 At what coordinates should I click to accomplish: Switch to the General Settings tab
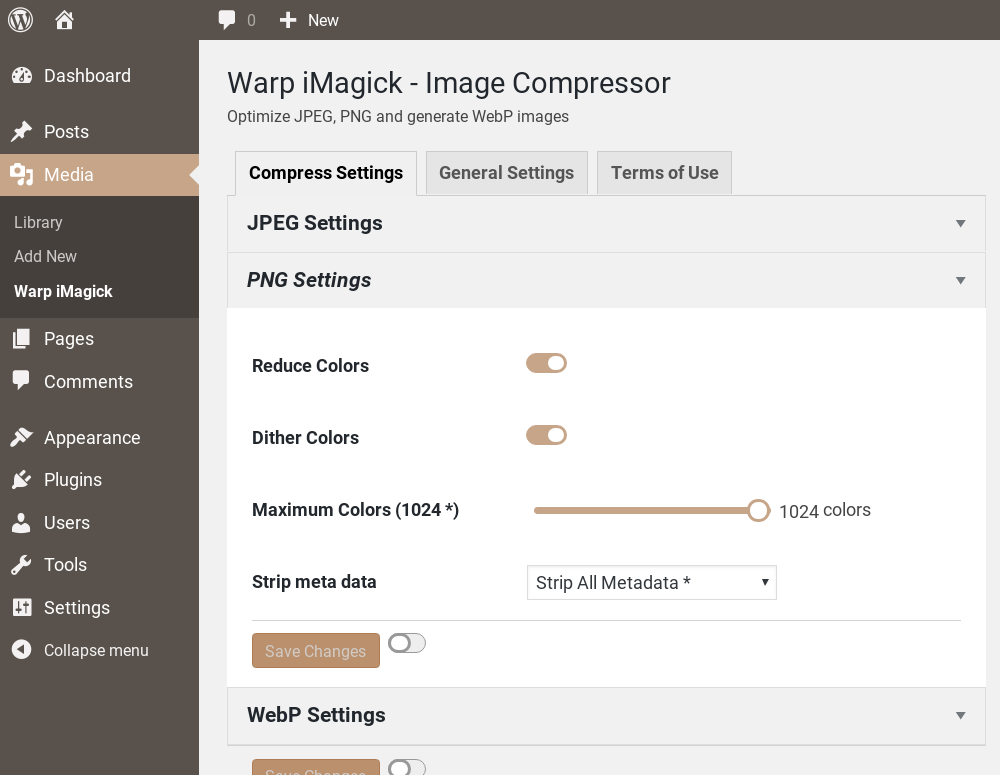pos(506,173)
